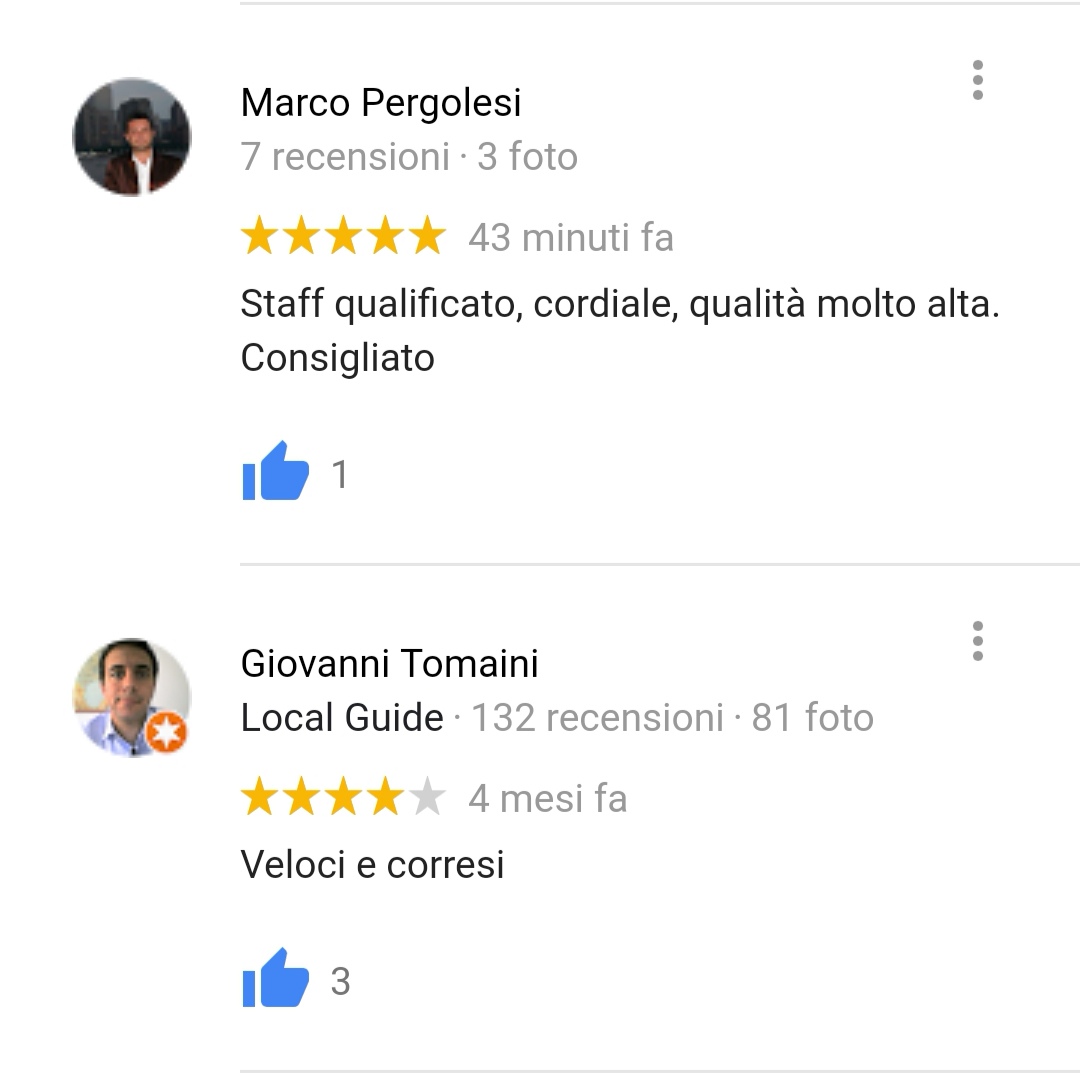Open the Marco Pergolesi name link

(x=380, y=103)
